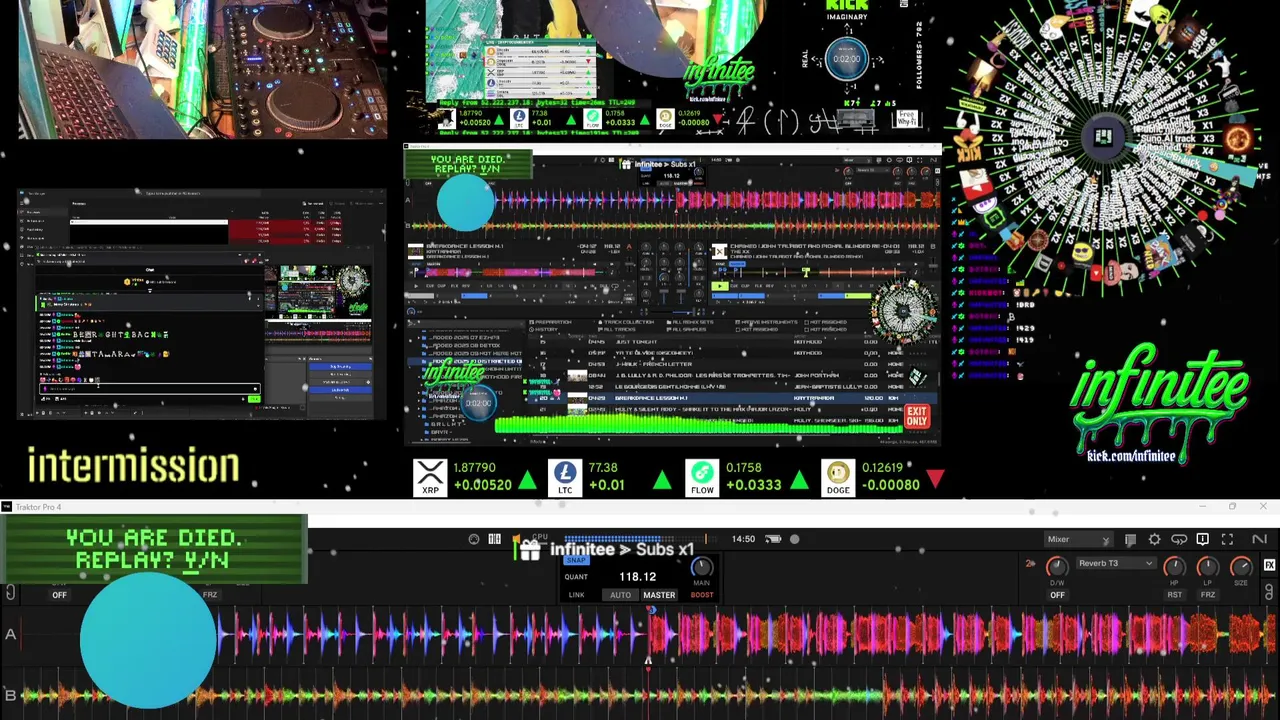Click the record circle icon beside battery indicator
Viewport: 1280px width, 720px height.
click(x=794, y=539)
